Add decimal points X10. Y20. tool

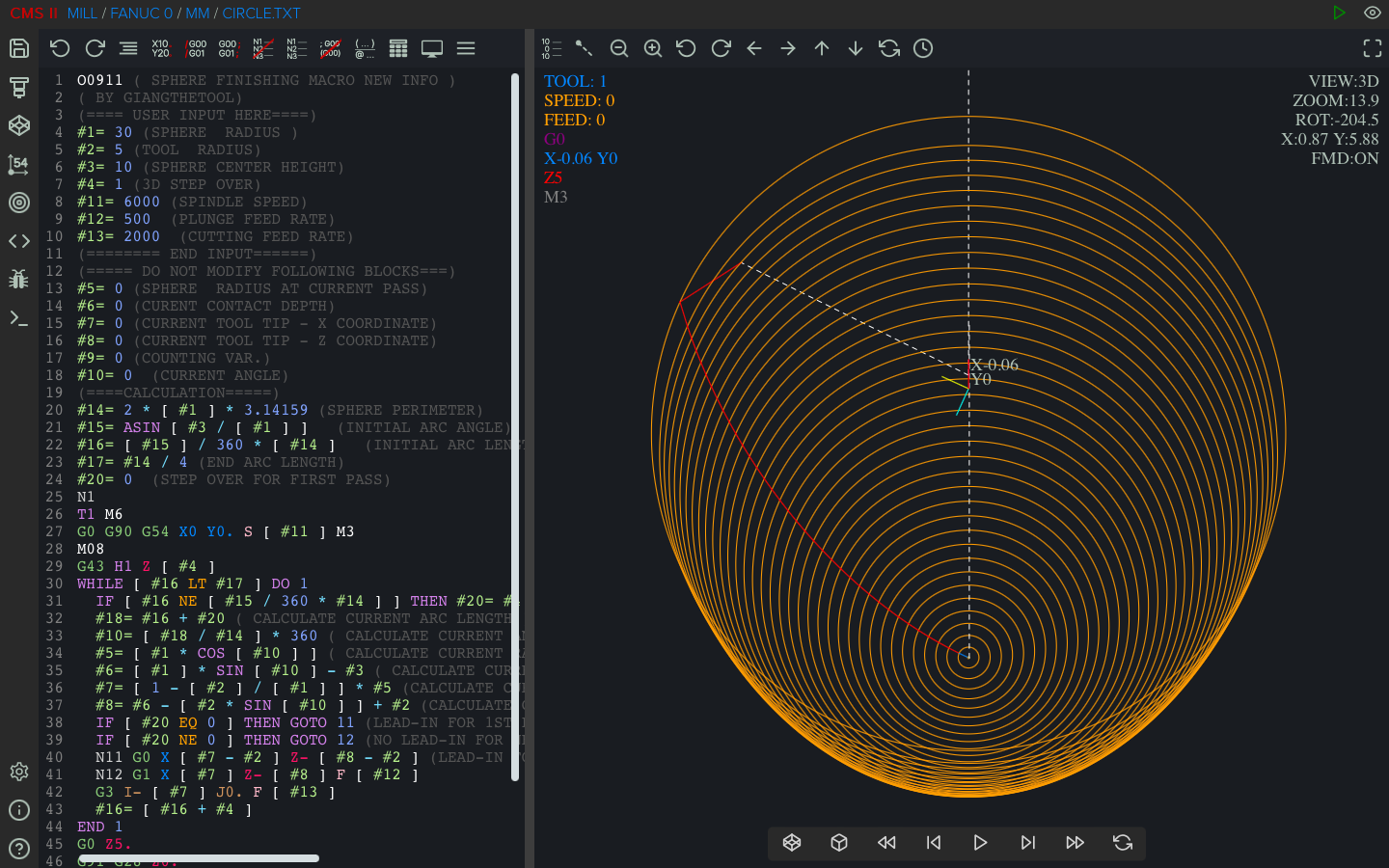(161, 48)
